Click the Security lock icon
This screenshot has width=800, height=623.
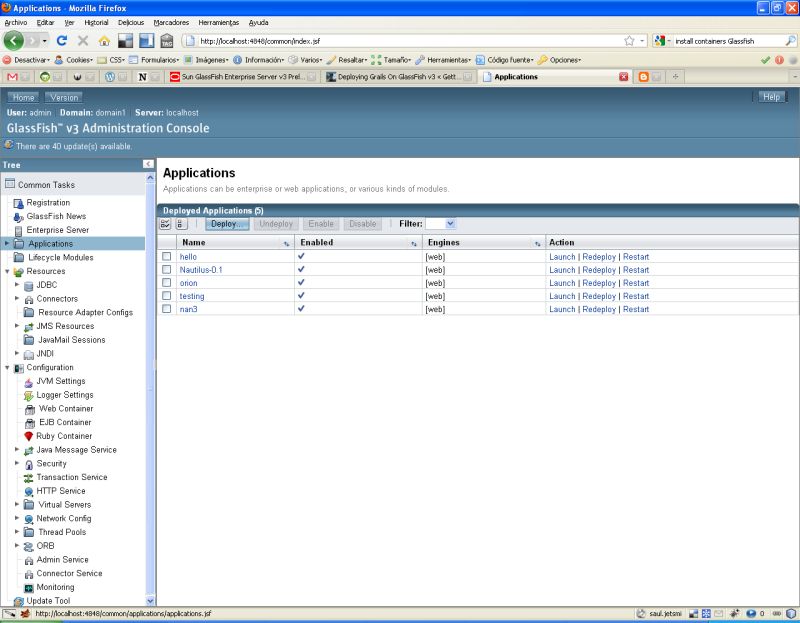tap(29, 464)
